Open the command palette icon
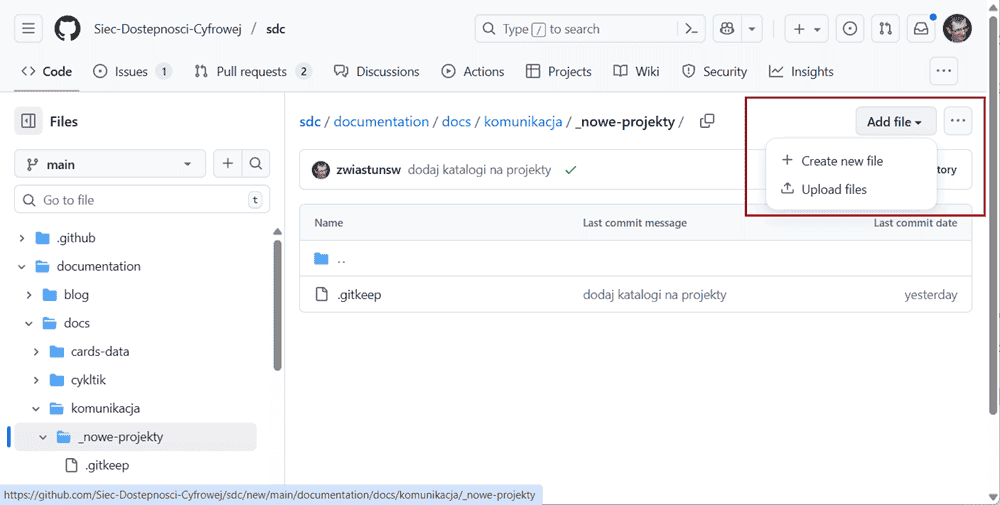Image resolution: width=1000 pixels, height=505 pixels. [691, 29]
